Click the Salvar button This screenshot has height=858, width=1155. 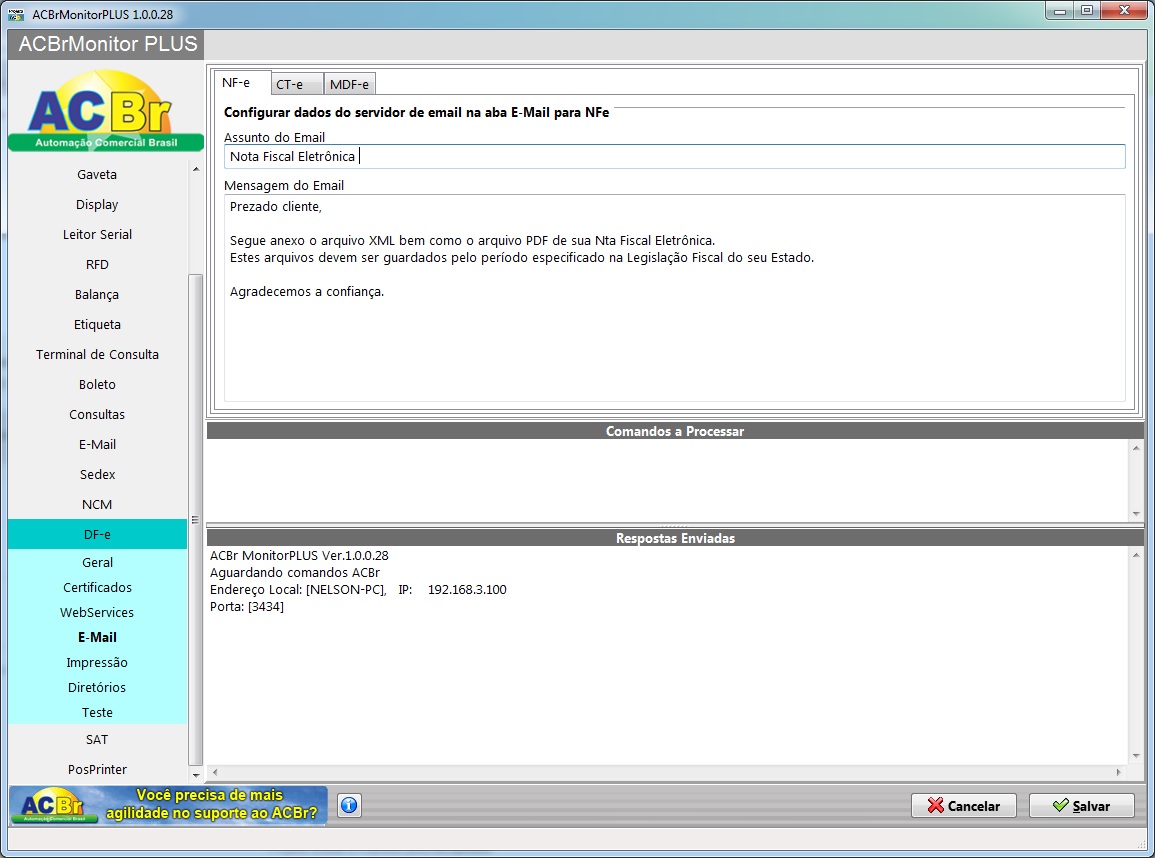(x=1081, y=806)
